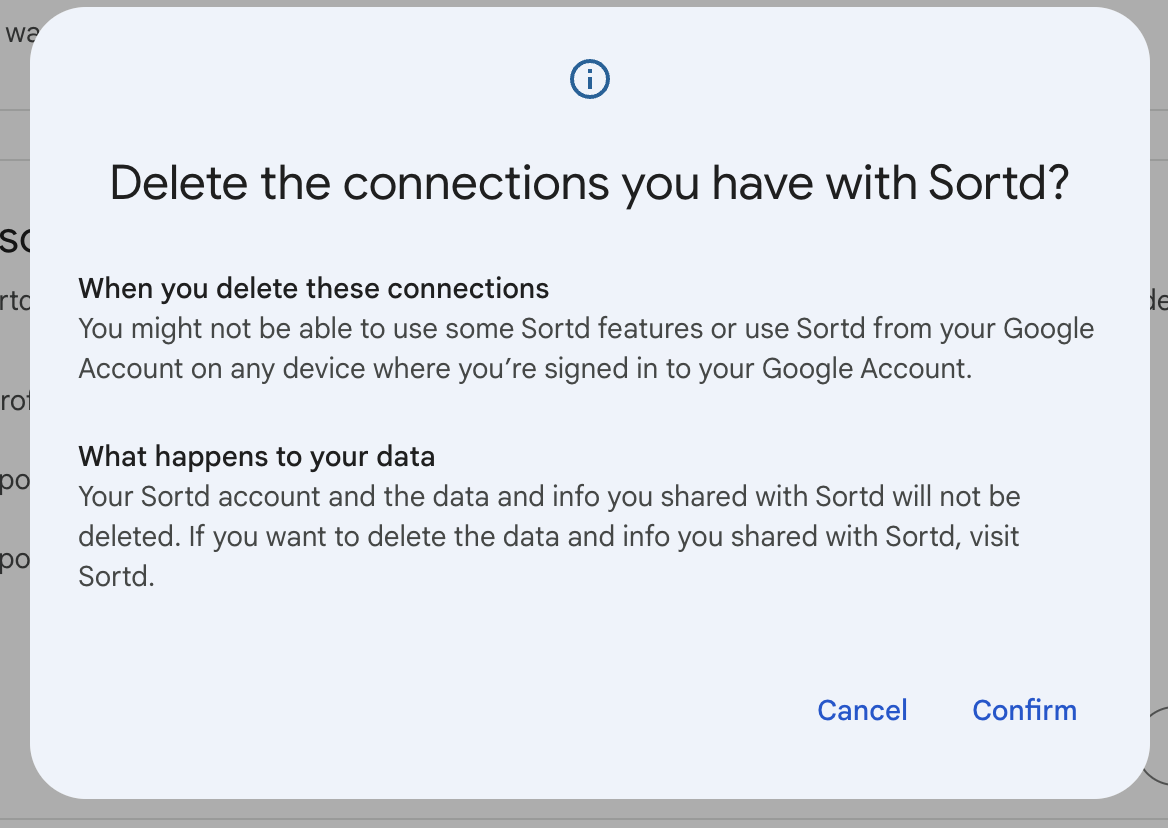The height and width of the screenshot is (828, 1168).
Task: Cancel deleting the Sortd connections
Action: [862, 710]
